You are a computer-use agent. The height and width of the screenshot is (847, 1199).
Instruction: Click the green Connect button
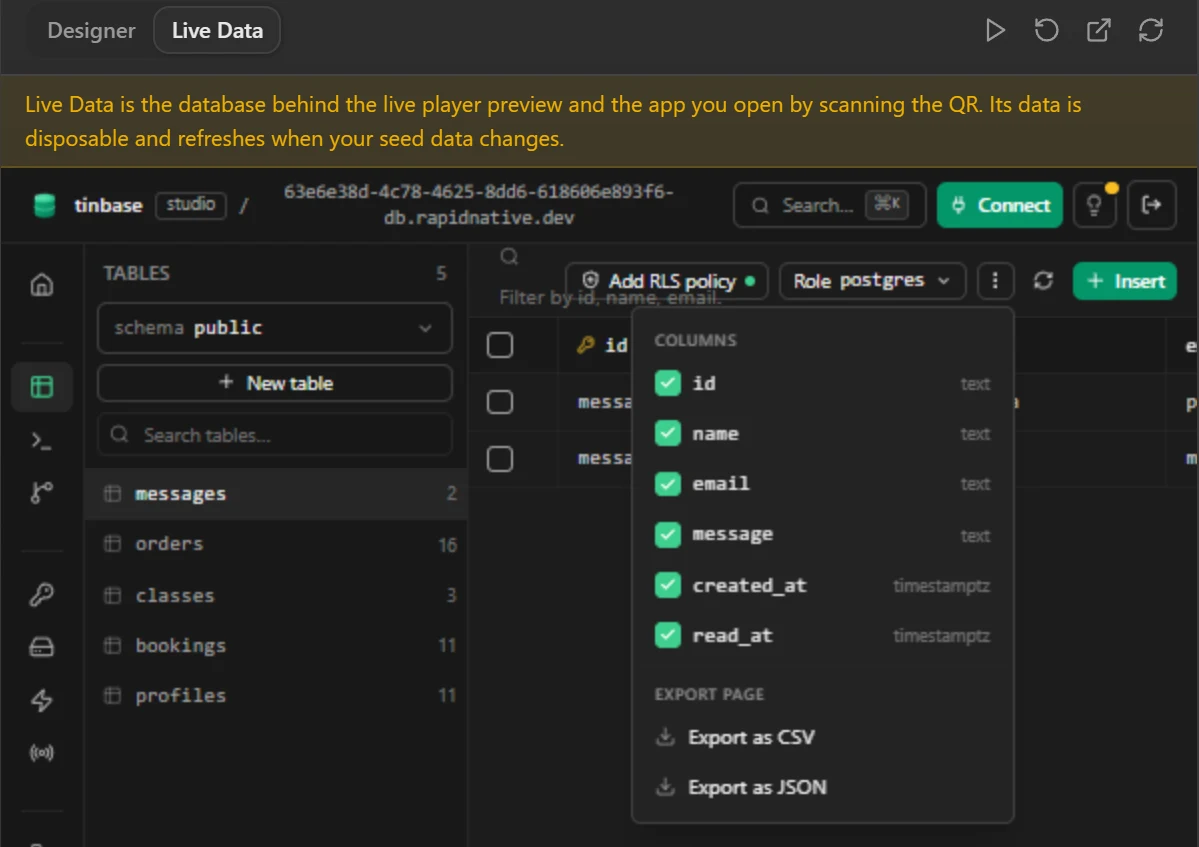tap(999, 205)
